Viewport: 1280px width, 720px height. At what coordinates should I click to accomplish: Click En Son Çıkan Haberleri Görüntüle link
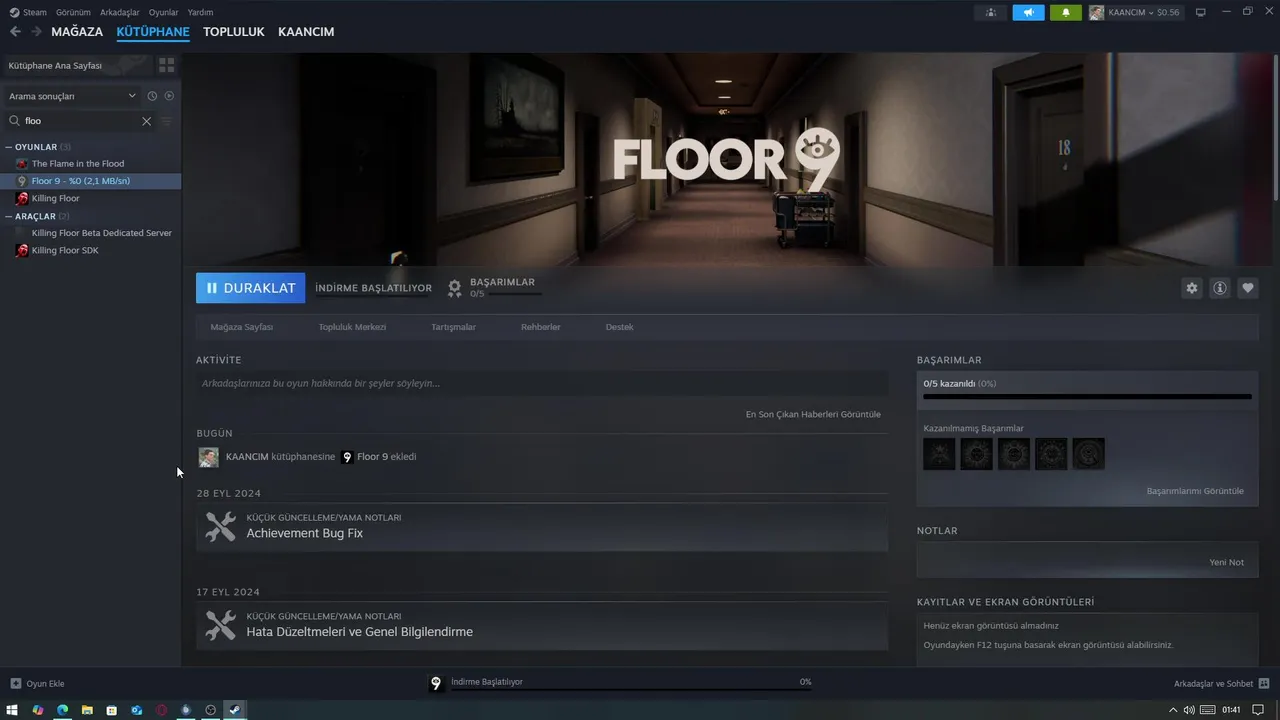click(813, 414)
